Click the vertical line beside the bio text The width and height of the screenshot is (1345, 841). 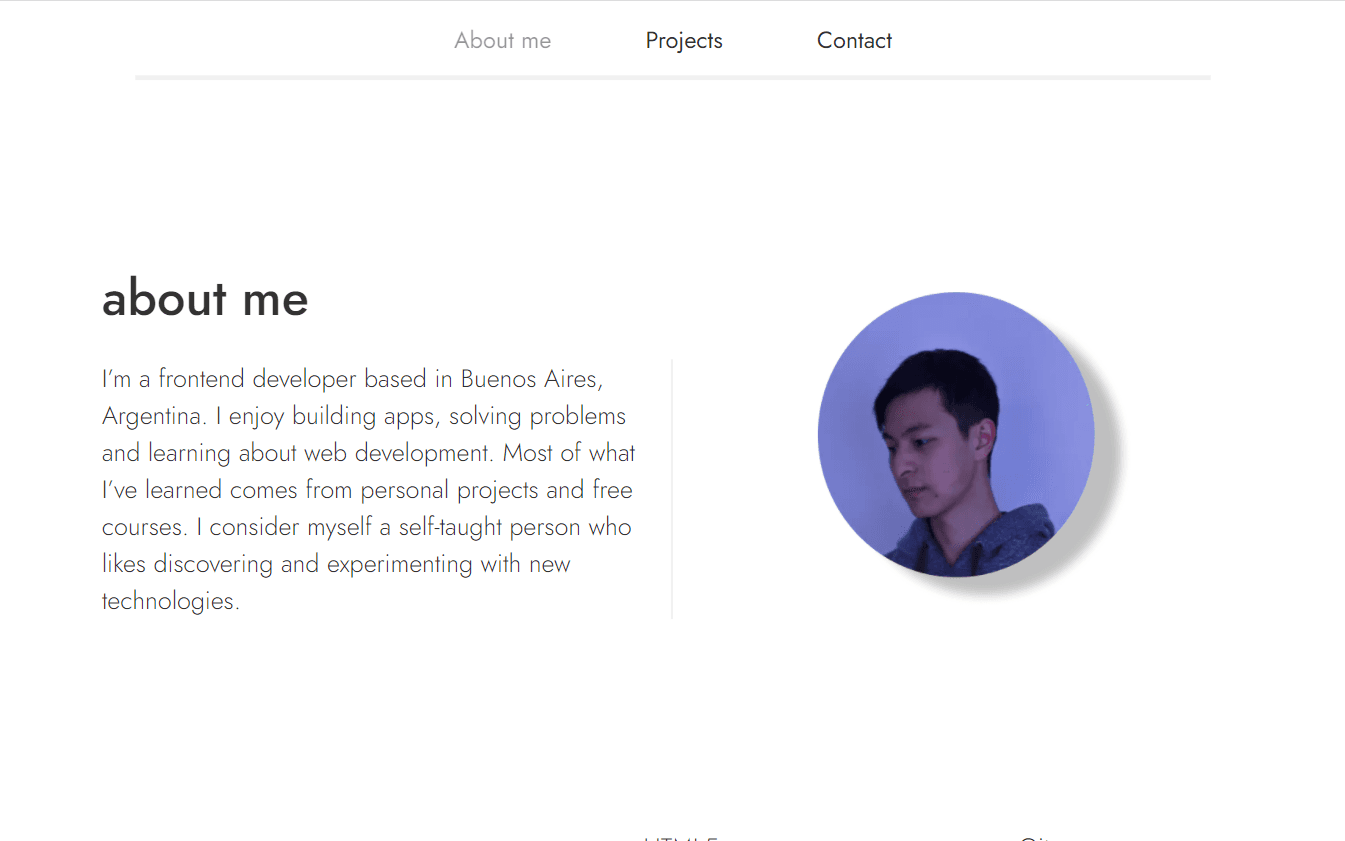click(x=671, y=487)
